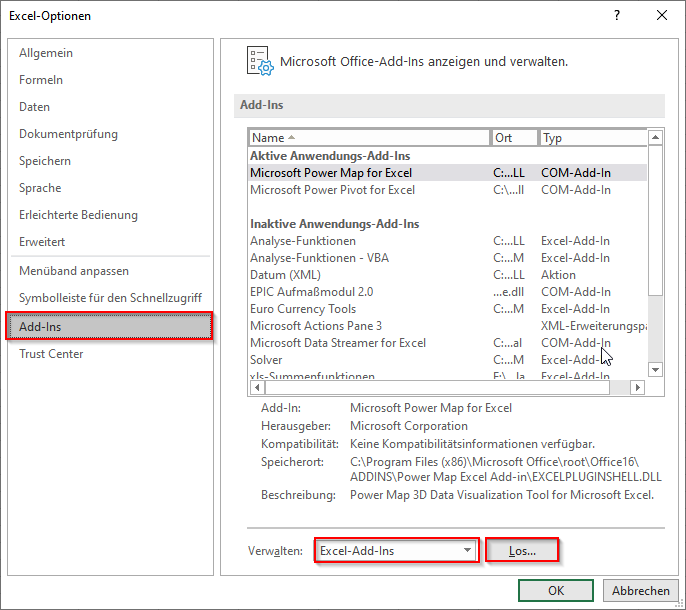This screenshot has width=686, height=610.
Task: Click the list scroll down arrow
Action: (x=655, y=370)
